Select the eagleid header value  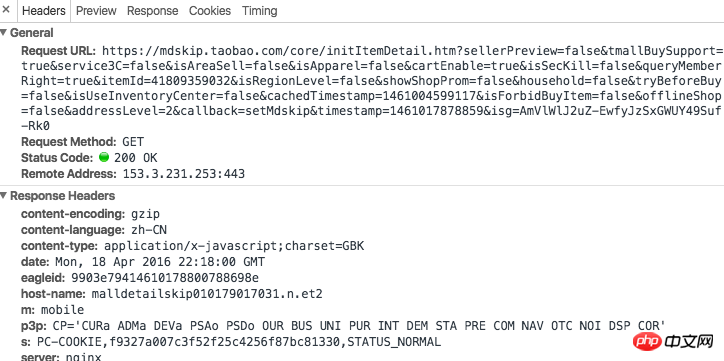tap(165, 278)
